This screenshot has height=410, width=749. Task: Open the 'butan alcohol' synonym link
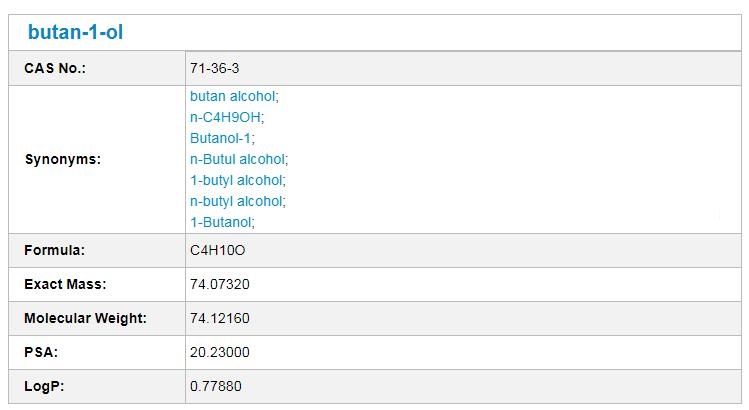pos(232,97)
